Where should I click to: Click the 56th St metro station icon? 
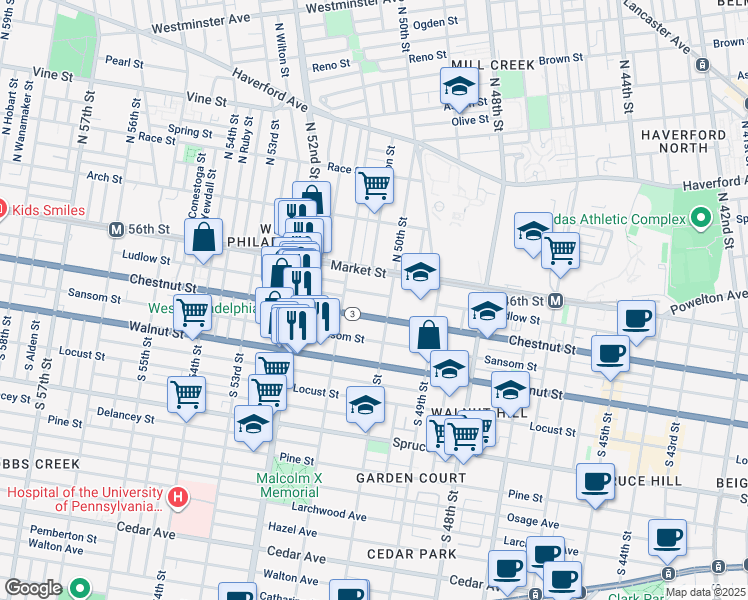click(116, 229)
